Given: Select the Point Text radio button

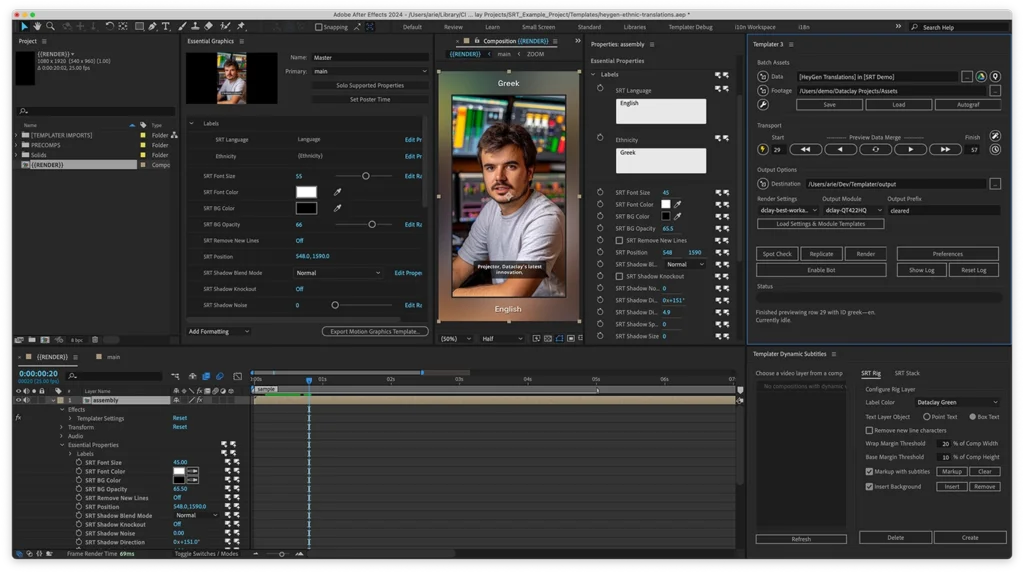Looking at the screenshot, I should pos(927,416).
